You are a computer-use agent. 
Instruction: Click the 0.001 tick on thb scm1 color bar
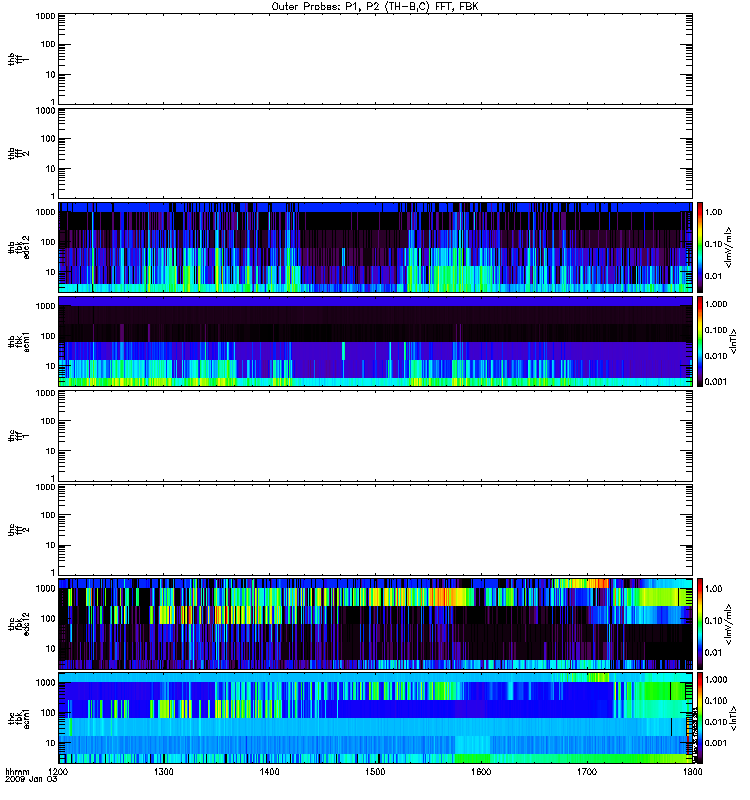(716, 382)
